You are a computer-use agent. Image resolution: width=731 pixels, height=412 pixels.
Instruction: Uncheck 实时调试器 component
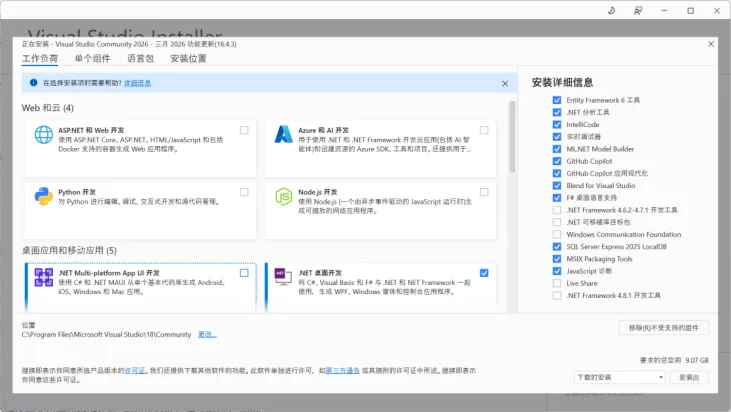point(557,137)
